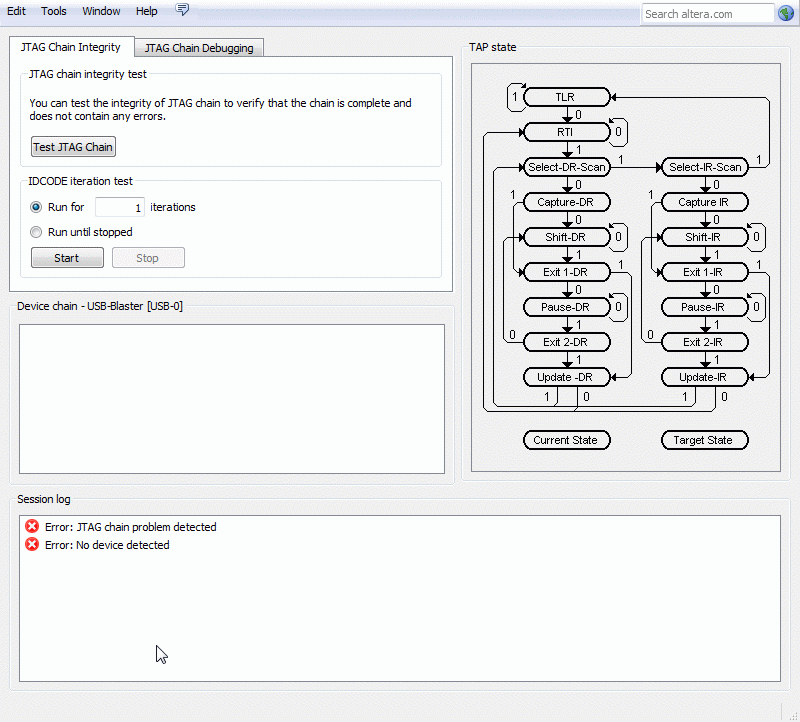The width and height of the screenshot is (800, 722).
Task: Open the Edit menu
Action: click(17, 11)
